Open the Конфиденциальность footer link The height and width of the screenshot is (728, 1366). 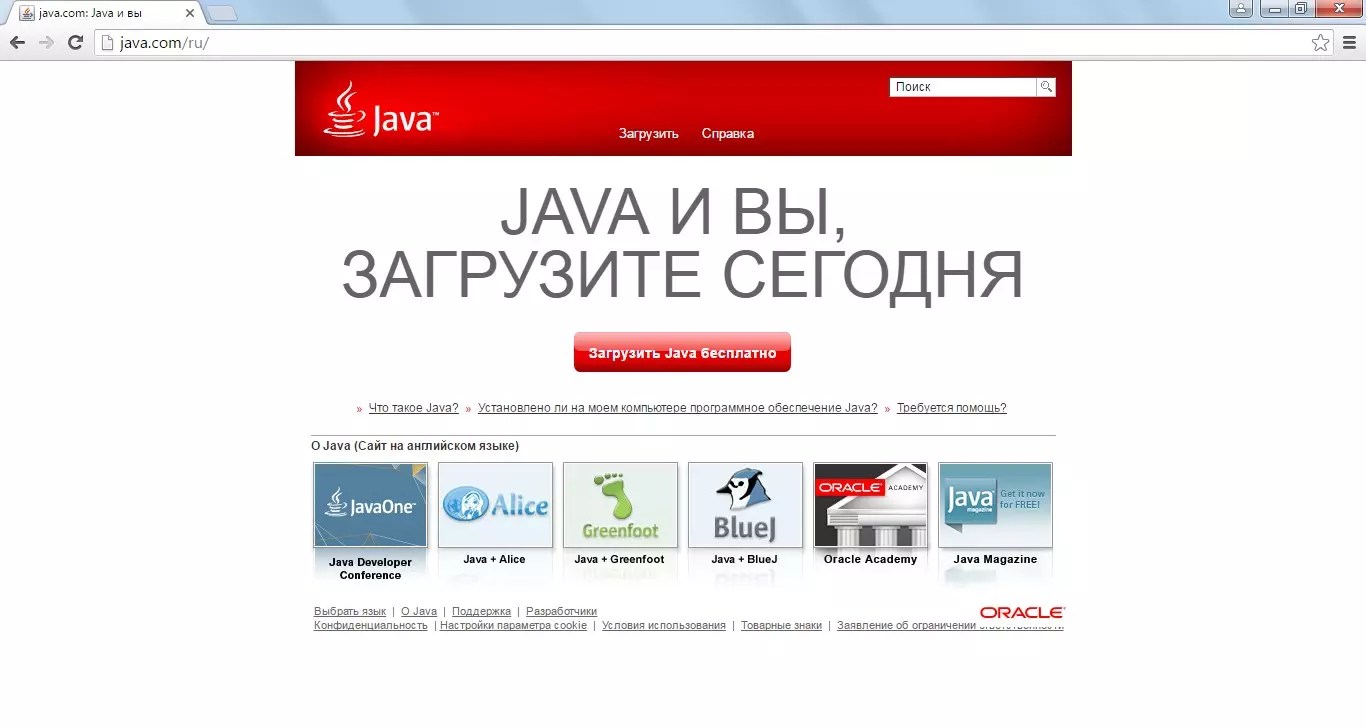tap(371, 626)
